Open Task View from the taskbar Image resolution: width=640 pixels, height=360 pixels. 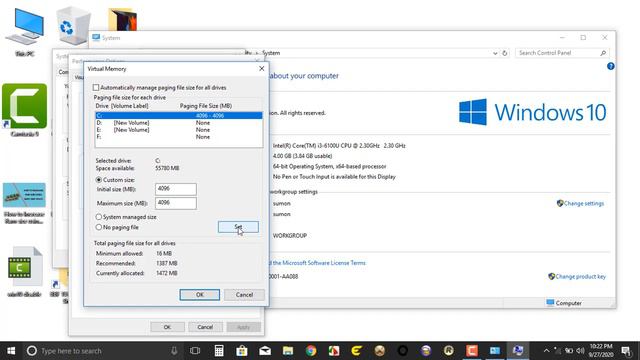(x=195, y=351)
